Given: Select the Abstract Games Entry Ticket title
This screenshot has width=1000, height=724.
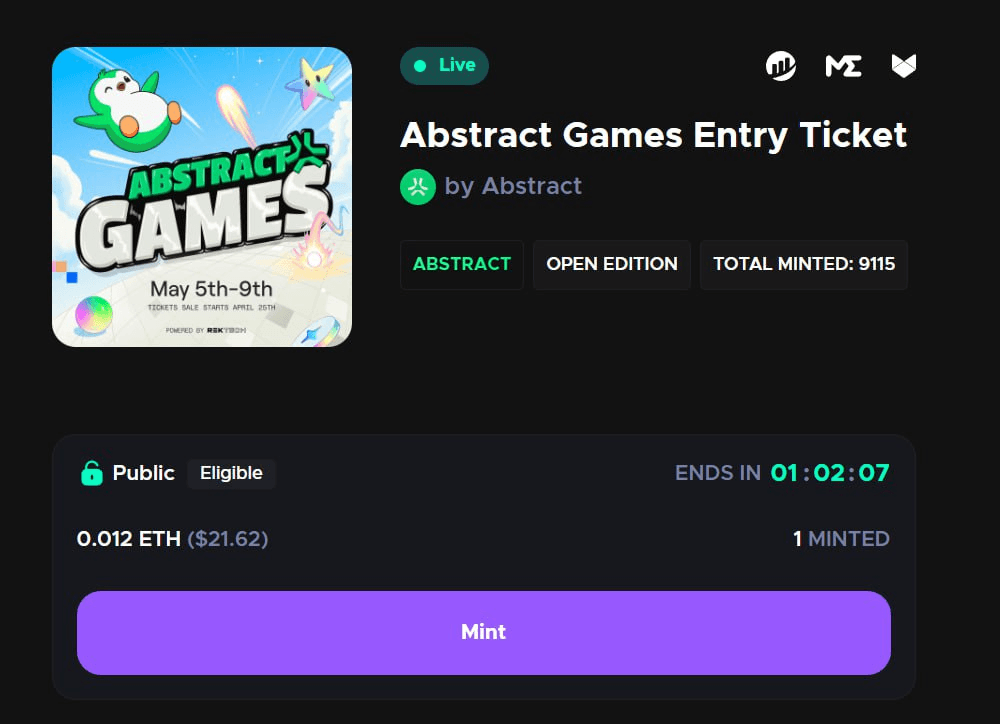Looking at the screenshot, I should tap(653, 135).
